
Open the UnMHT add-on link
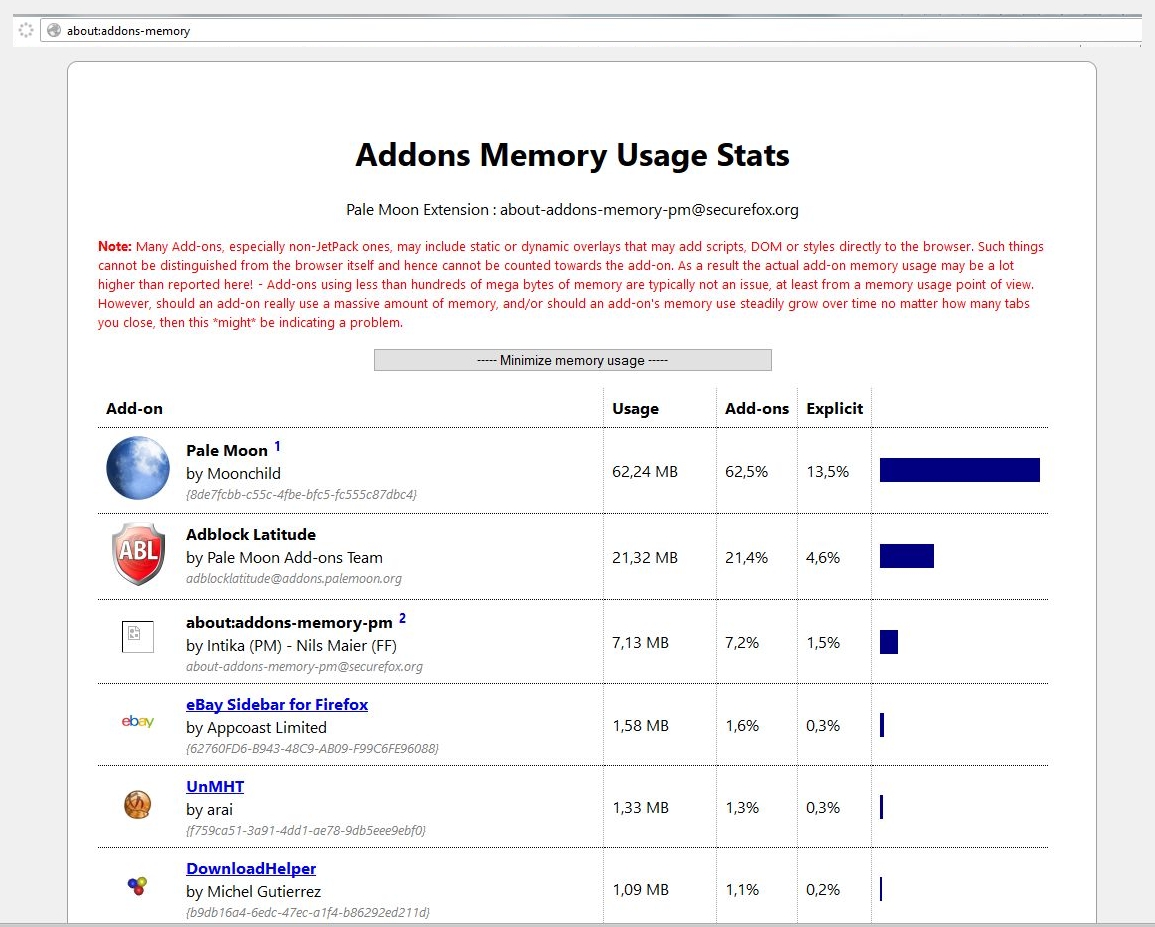click(x=215, y=786)
